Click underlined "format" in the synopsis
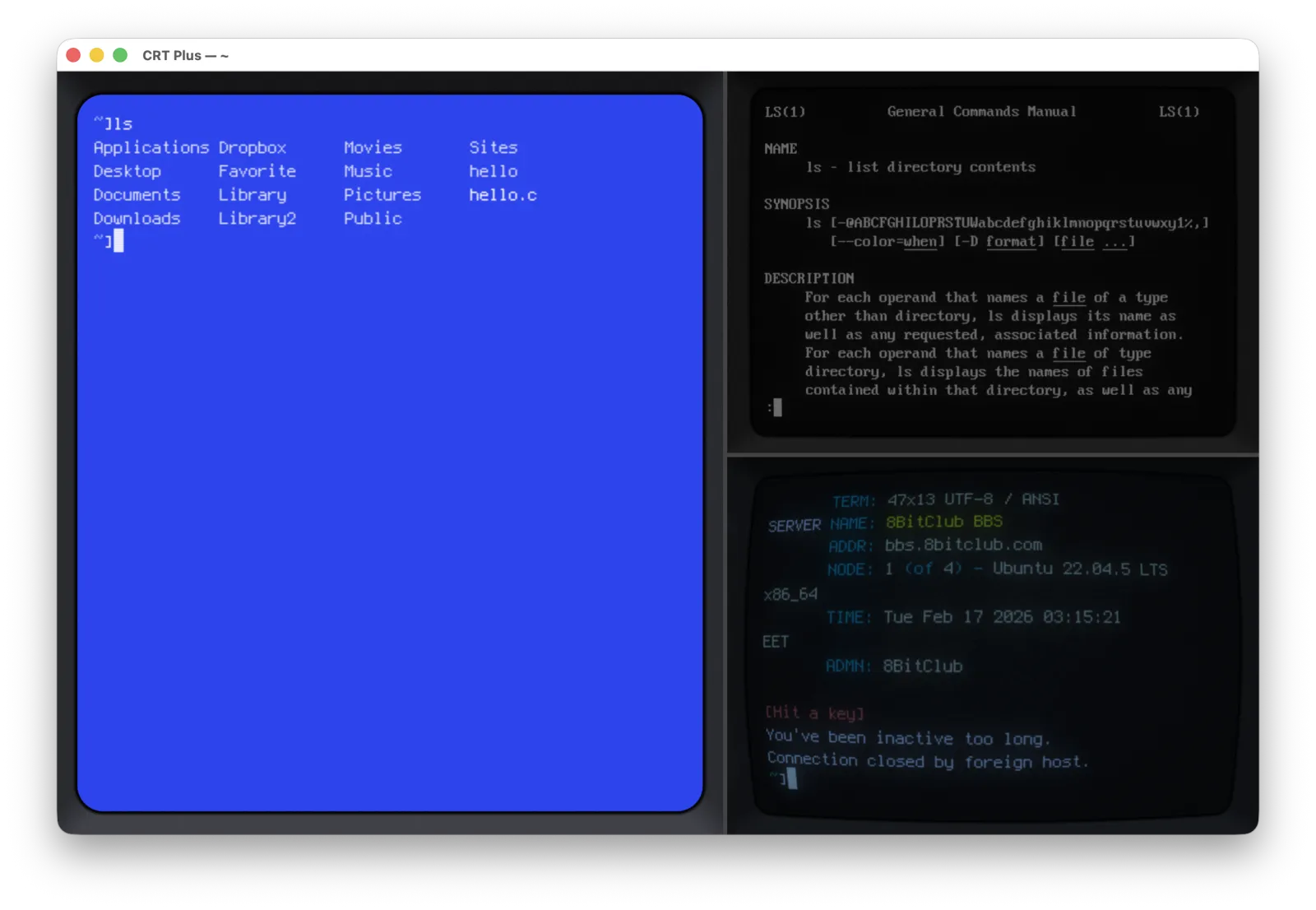Screen dimensions: 1316x910 pyautogui.click(x=1010, y=241)
